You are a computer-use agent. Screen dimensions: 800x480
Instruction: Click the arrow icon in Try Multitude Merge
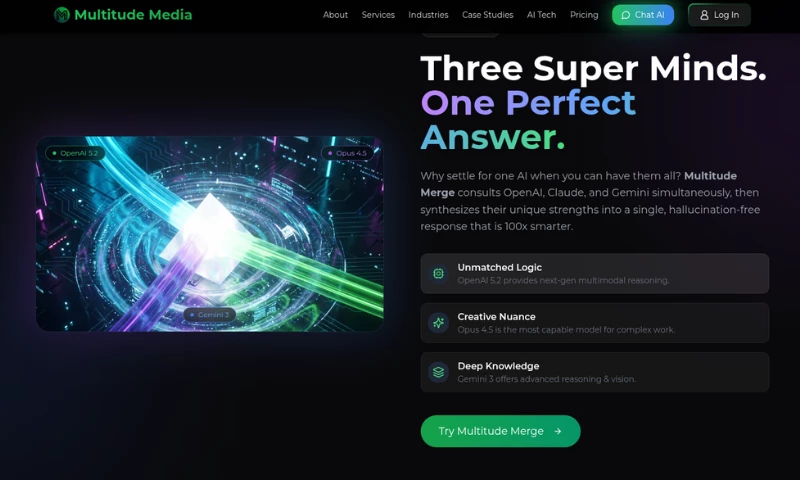(x=558, y=431)
